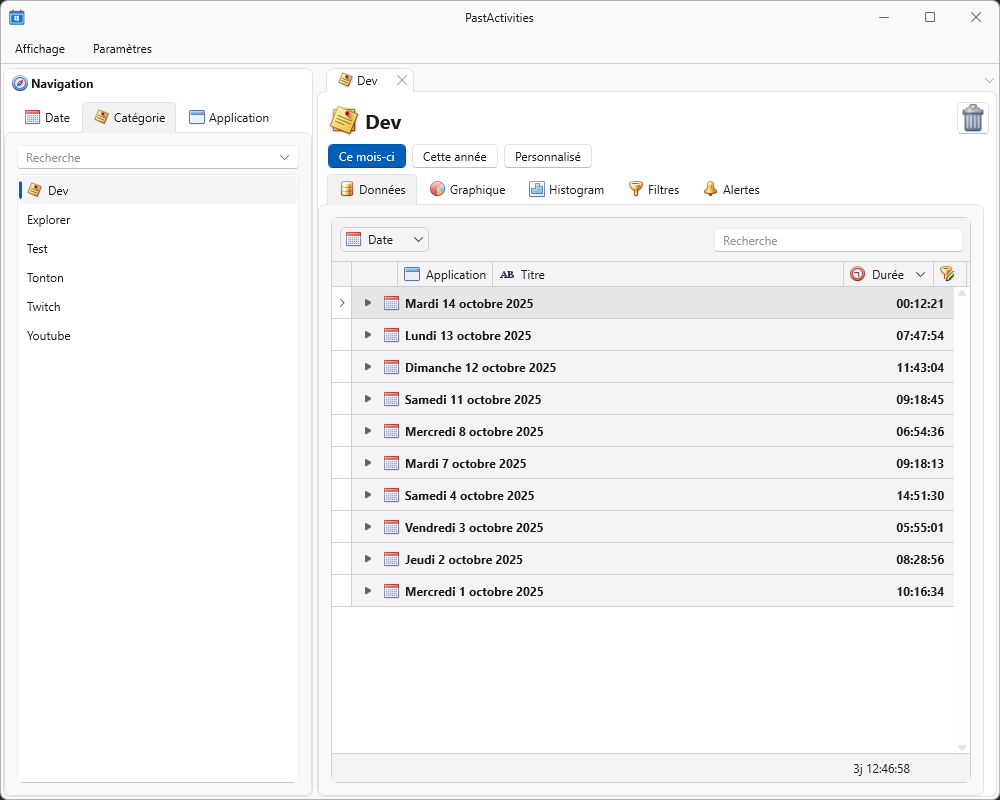Switch navigation to the Date tab
Image resolution: width=1000 pixels, height=800 pixels.
point(47,117)
